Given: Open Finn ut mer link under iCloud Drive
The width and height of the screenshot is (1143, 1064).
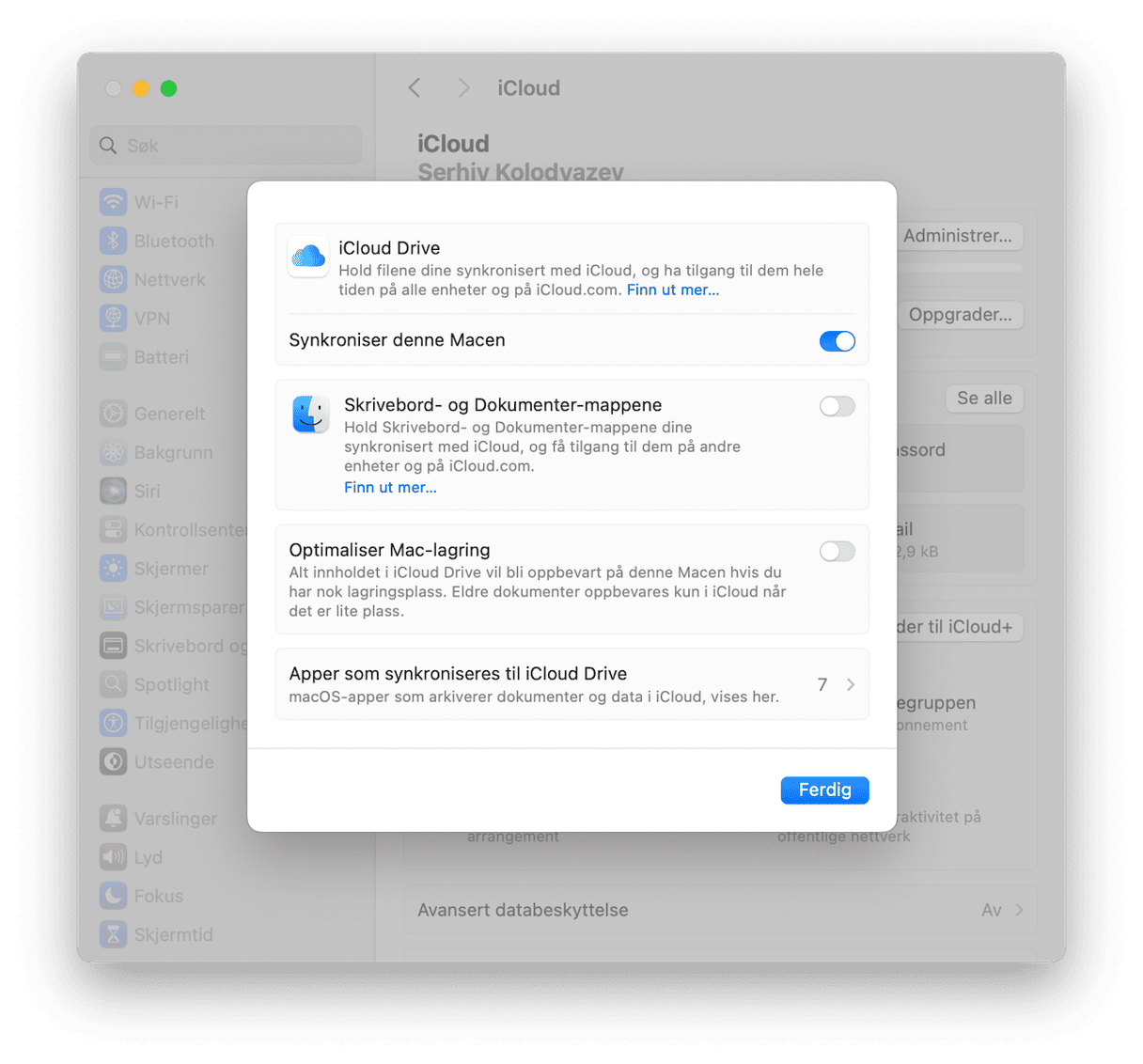Looking at the screenshot, I should tap(673, 289).
